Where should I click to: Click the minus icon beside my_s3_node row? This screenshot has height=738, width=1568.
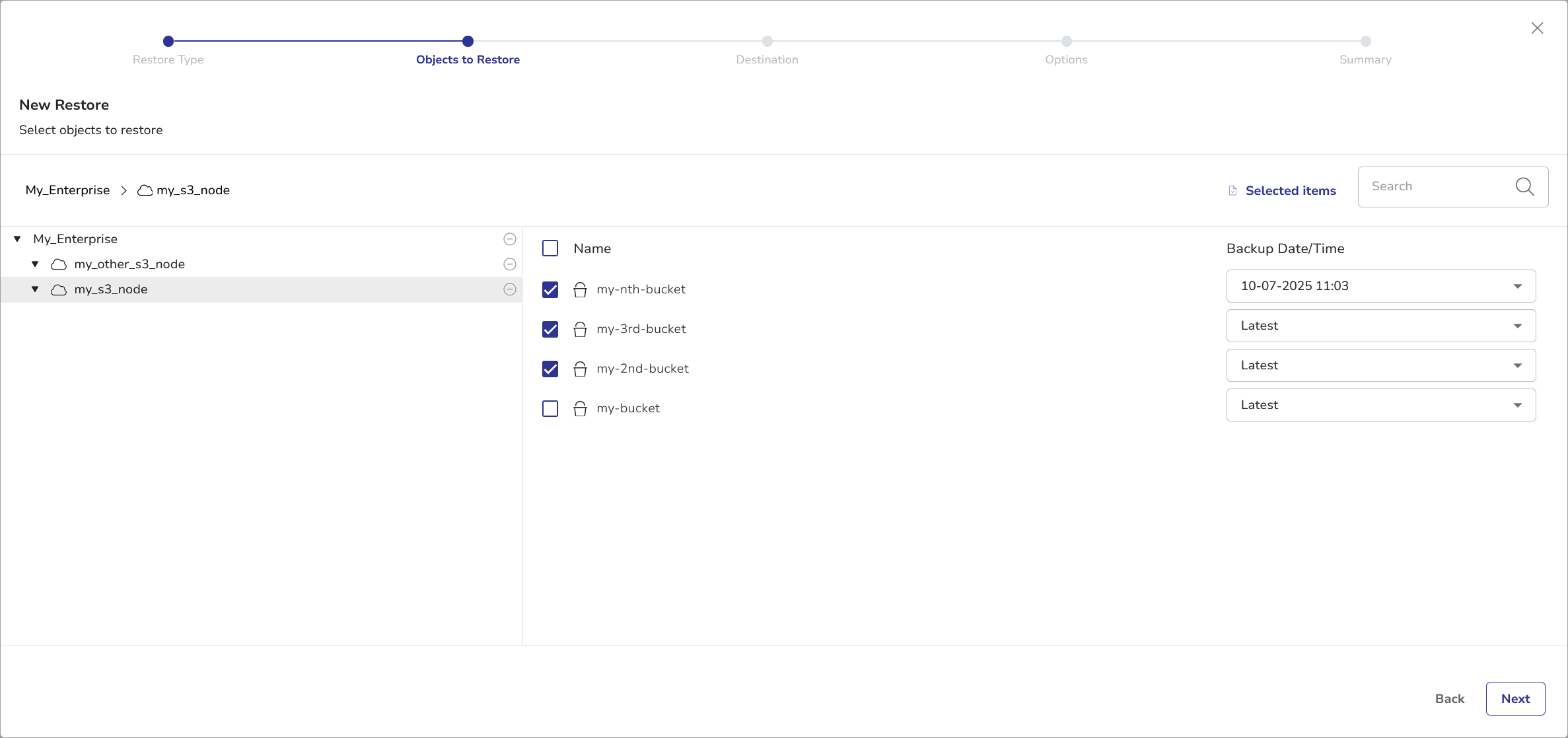click(x=510, y=289)
